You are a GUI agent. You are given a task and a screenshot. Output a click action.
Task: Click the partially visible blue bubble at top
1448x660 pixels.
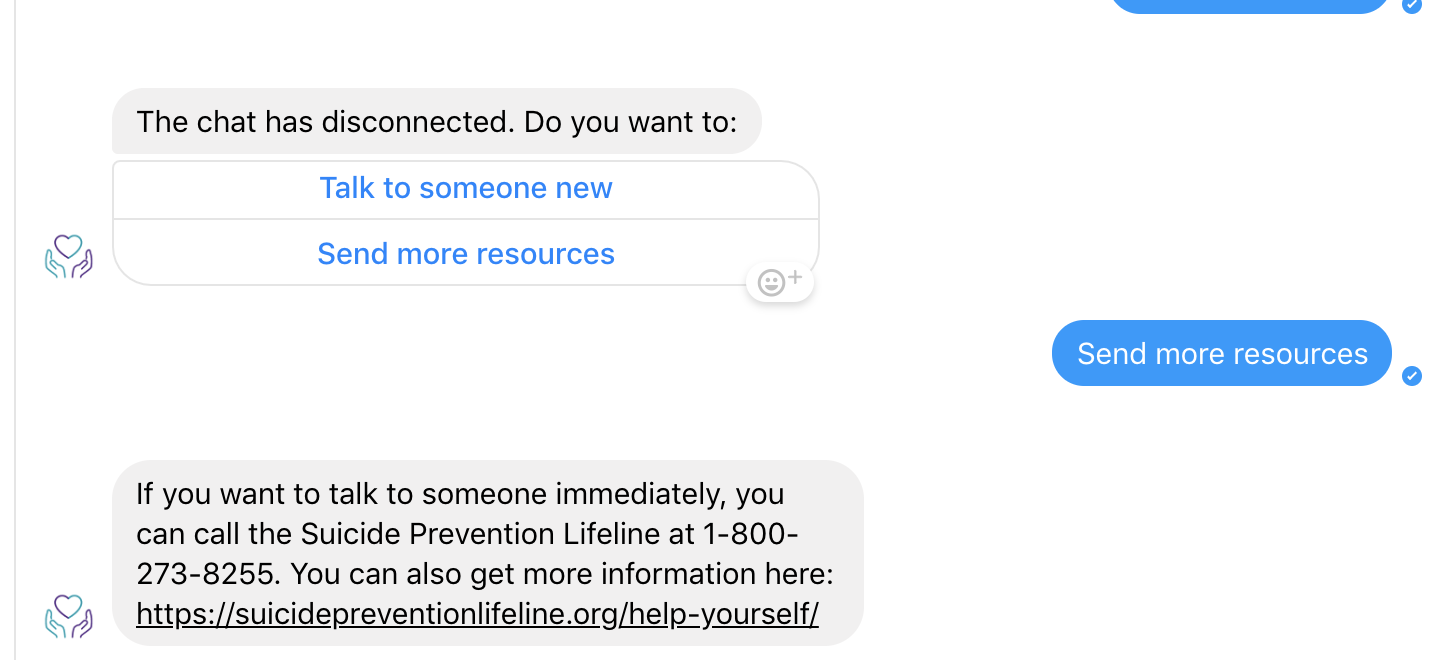pyautogui.click(x=1249, y=5)
